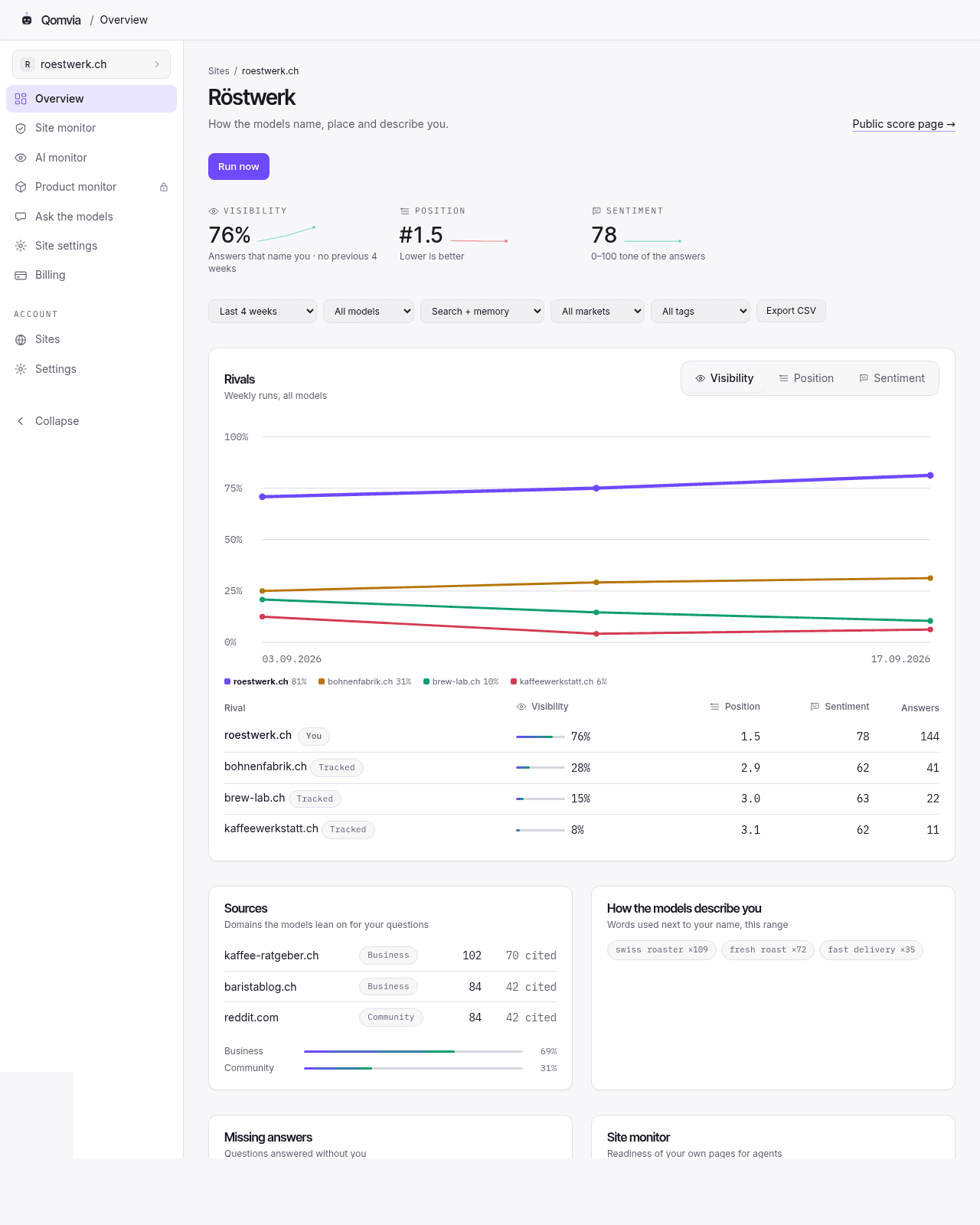
Task: Click the lock icon beside Product monitor
Action: (164, 187)
